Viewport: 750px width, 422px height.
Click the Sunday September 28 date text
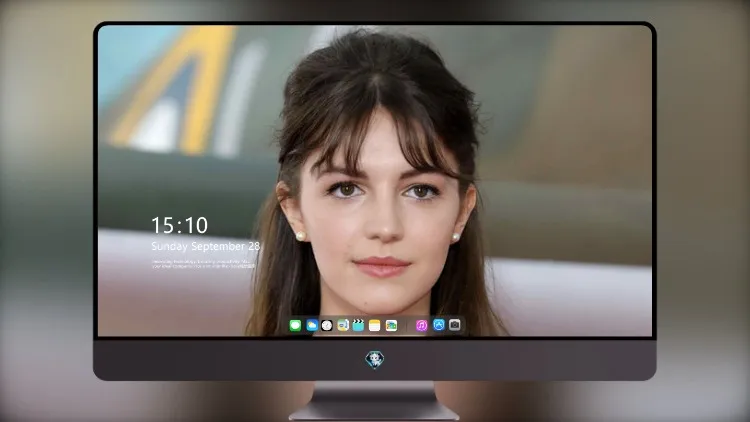206,246
